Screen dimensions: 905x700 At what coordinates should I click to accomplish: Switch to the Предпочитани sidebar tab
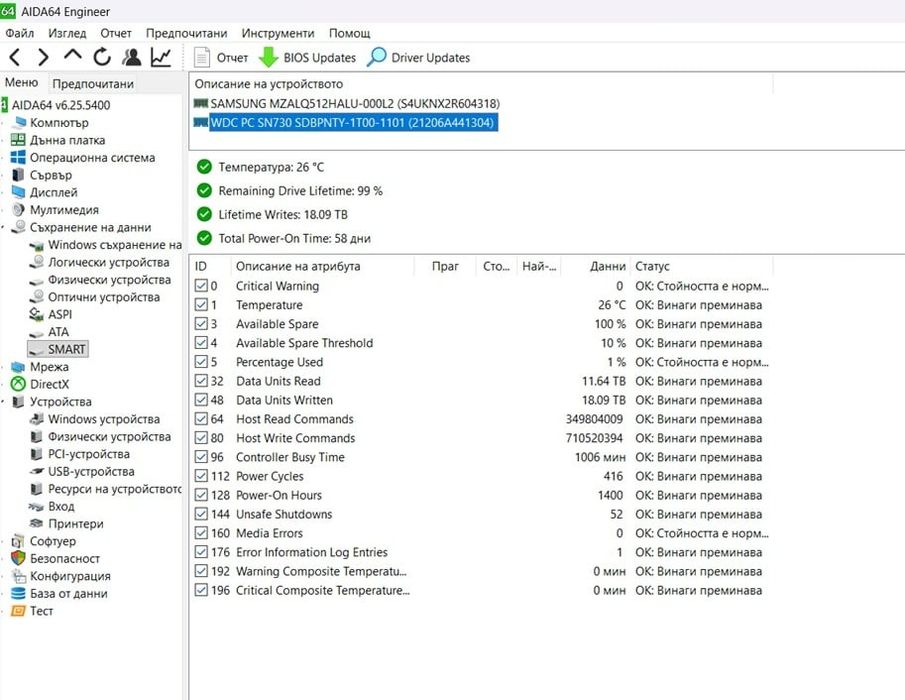click(93, 84)
